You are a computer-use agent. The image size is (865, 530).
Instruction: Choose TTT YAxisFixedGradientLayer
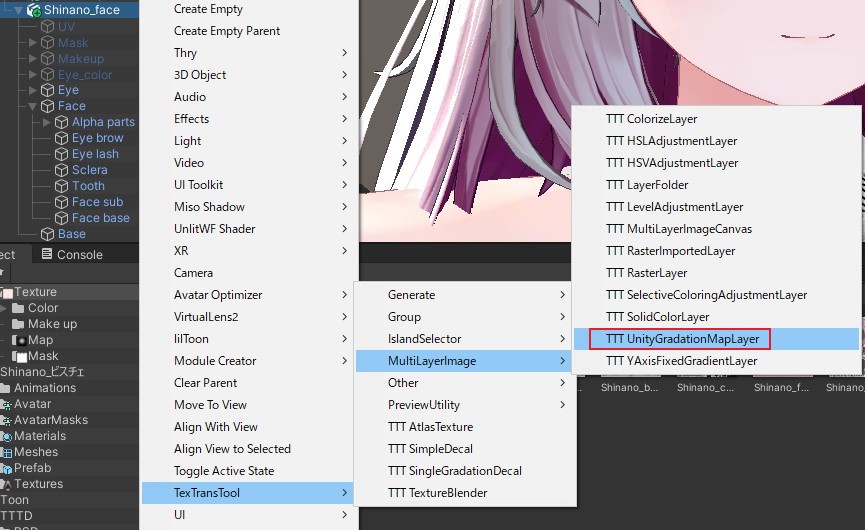717,361
